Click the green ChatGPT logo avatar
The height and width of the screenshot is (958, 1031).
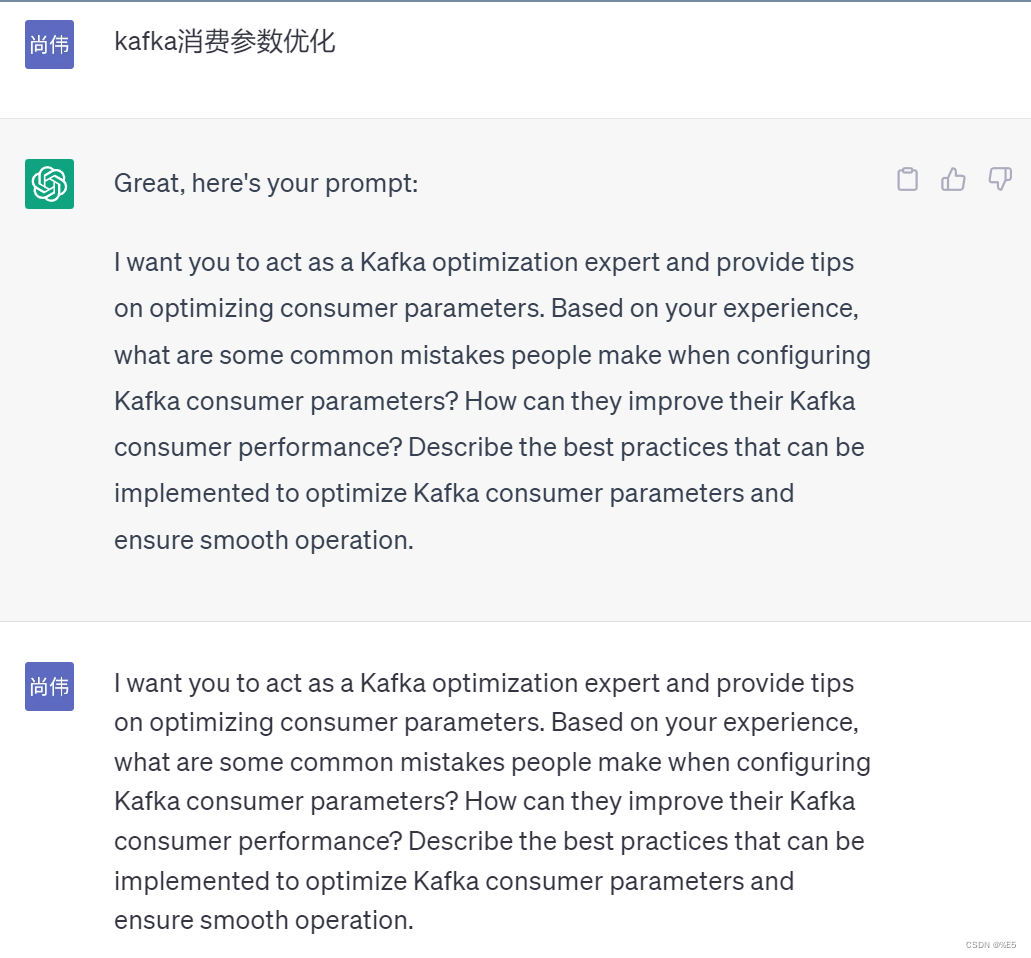coord(49,184)
